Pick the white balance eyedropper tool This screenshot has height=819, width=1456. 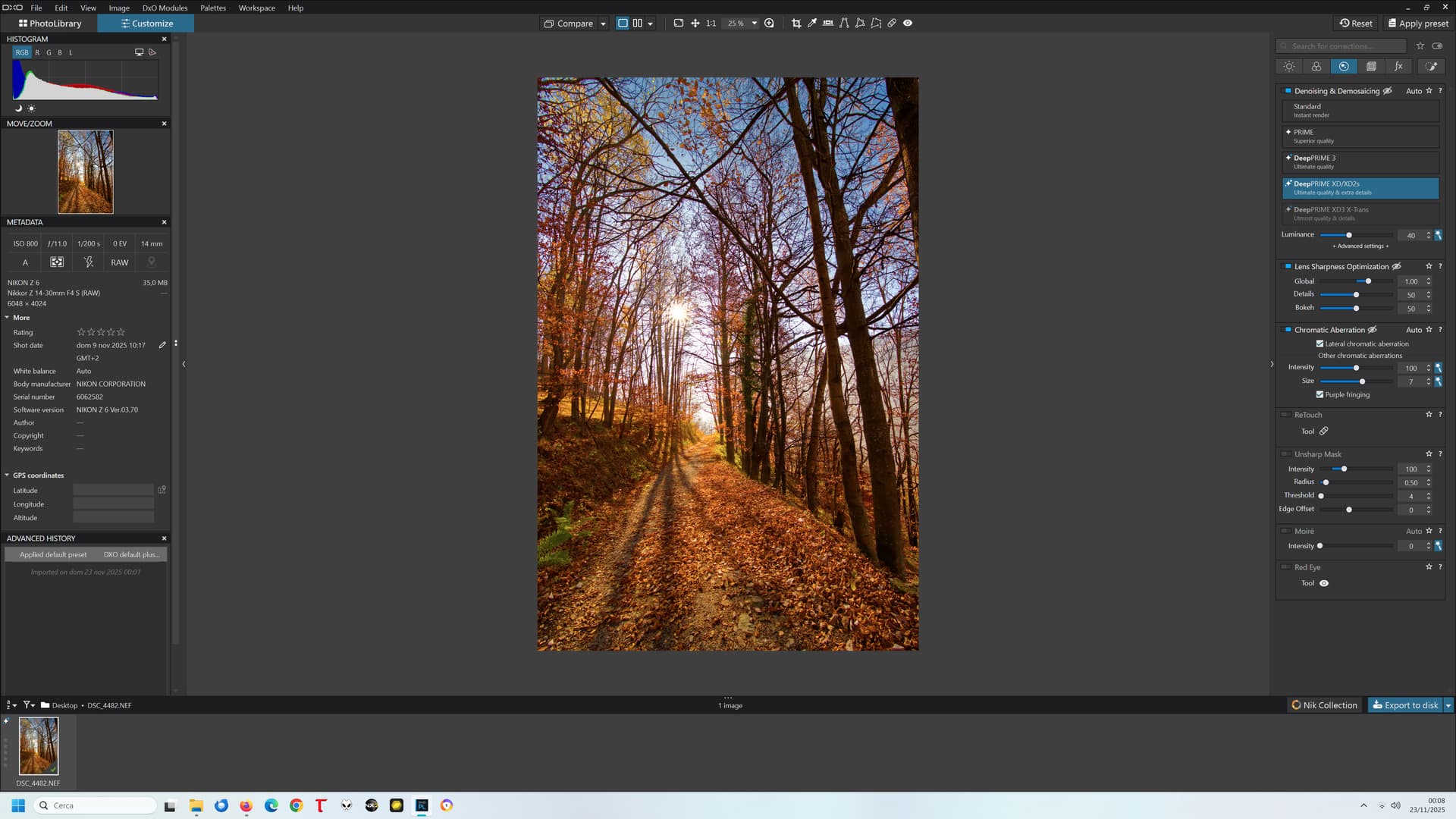[x=812, y=24]
